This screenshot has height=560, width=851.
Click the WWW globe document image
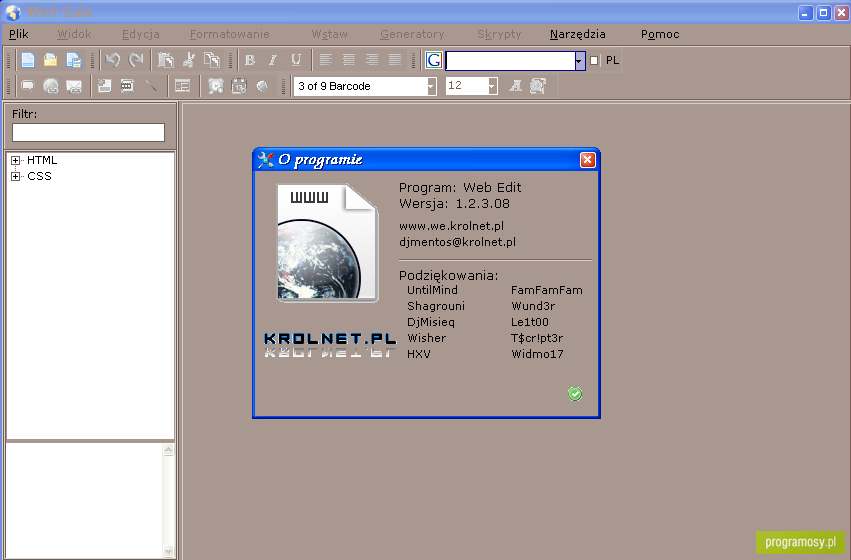click(x=327, y=243)
